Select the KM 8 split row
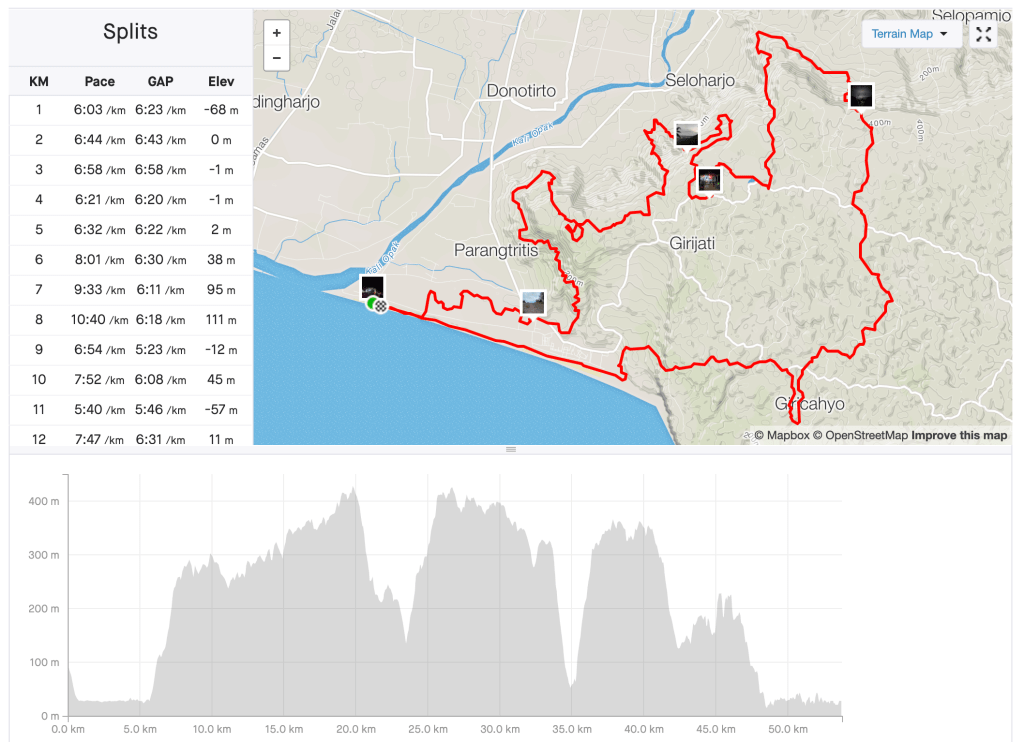The height and width of the screenshot is (742, 1024). [130, 320]
